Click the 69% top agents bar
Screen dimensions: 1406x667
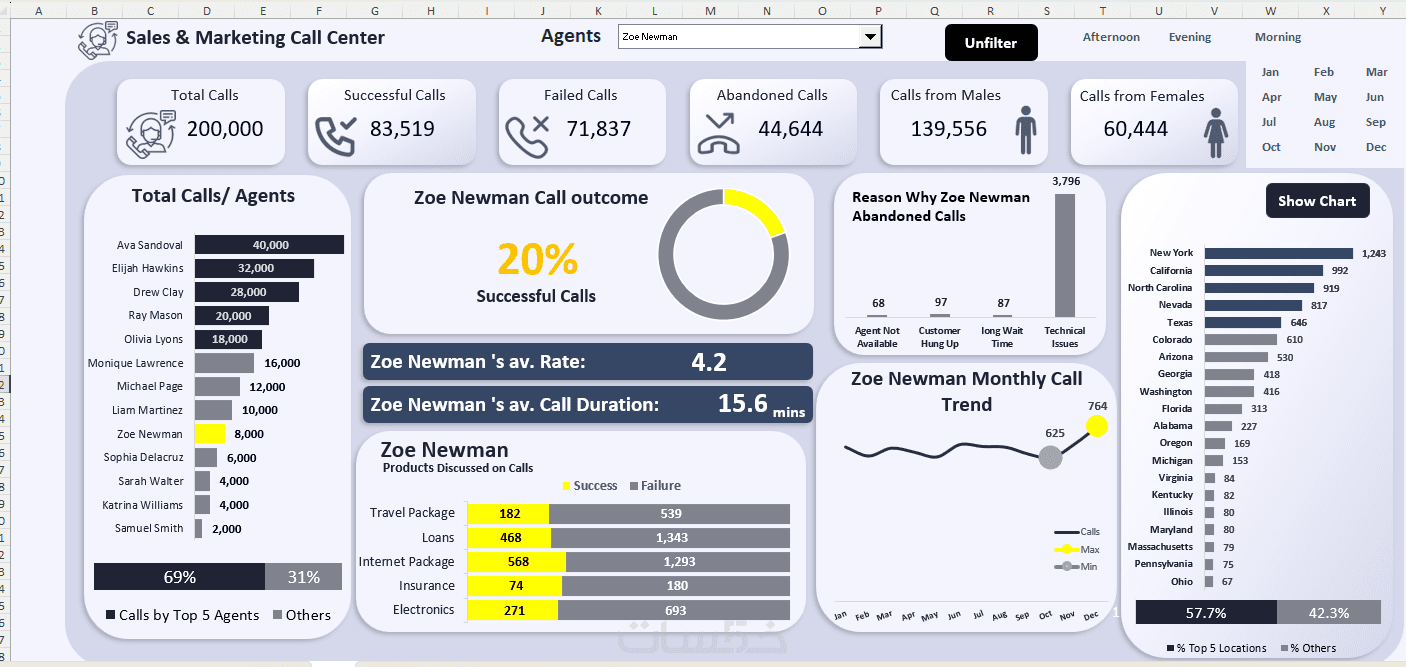(179, 577)
